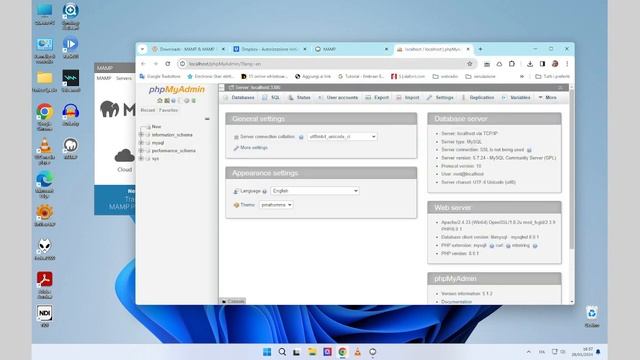Open a new browser tab
The height and width of the screenshot is (360, 640).
tap(480, 49)
